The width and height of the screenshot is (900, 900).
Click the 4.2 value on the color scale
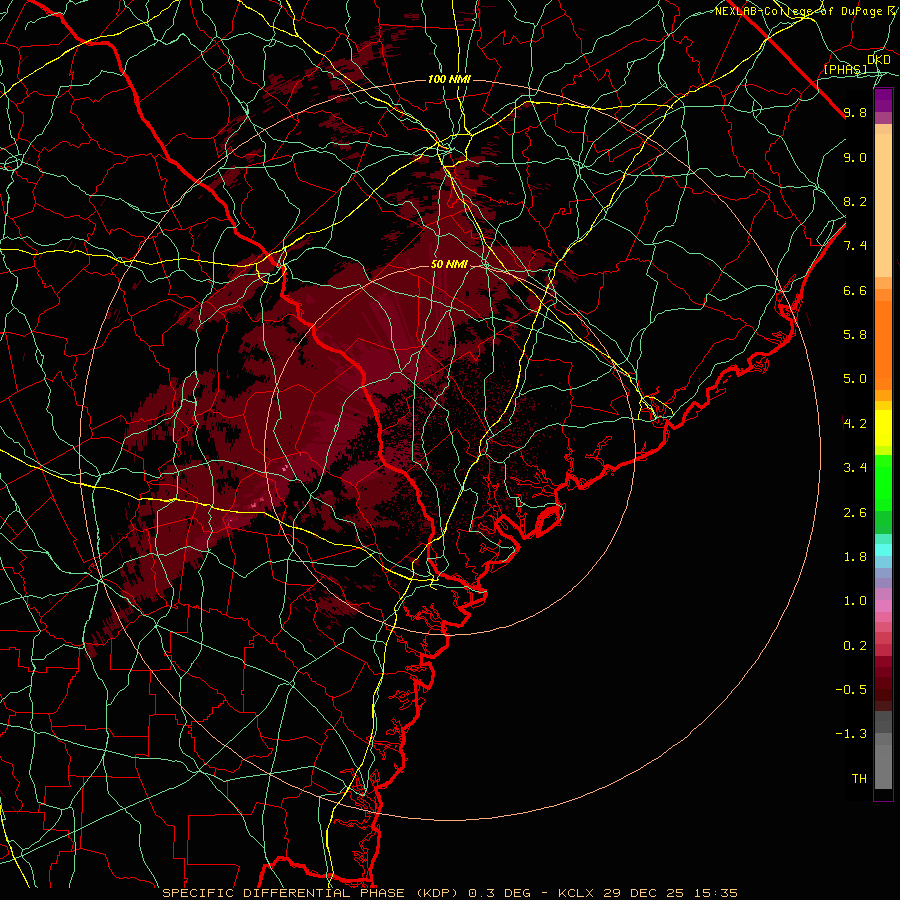855,424
